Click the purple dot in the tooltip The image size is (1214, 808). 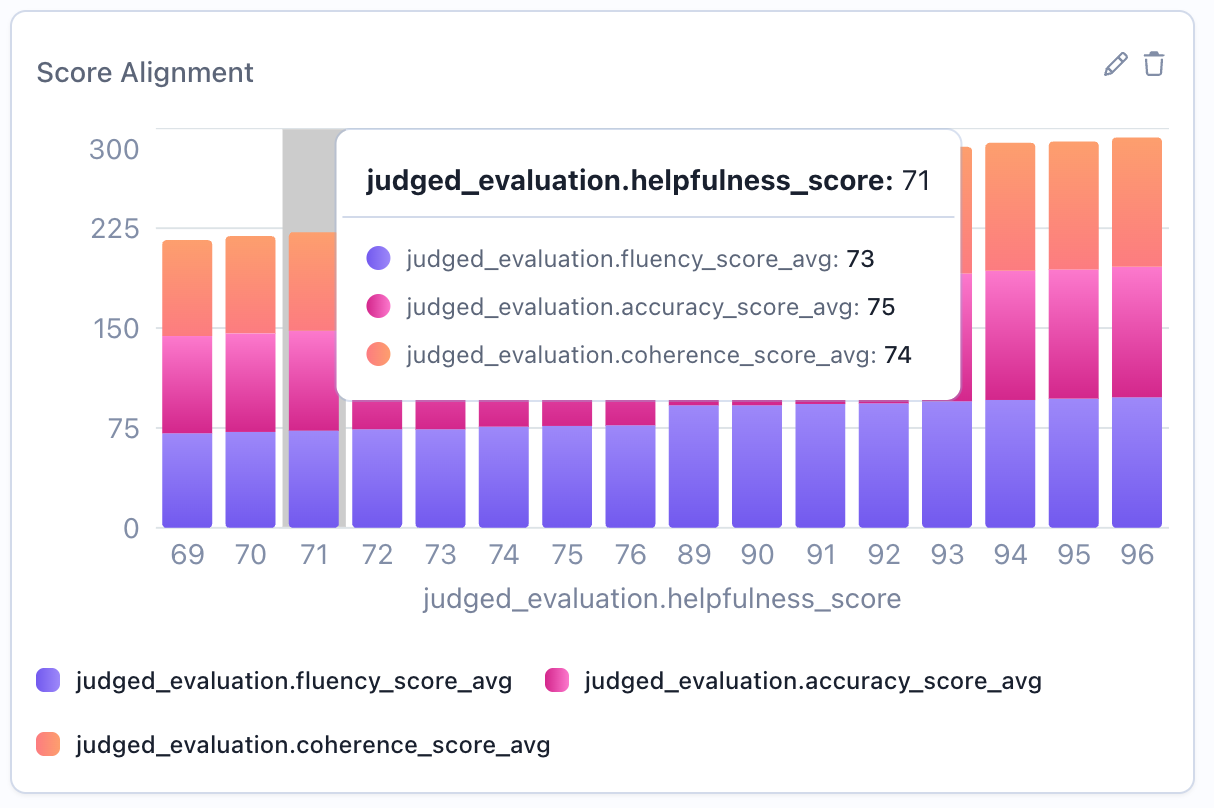pyautogui.click(x=377, y=258)
